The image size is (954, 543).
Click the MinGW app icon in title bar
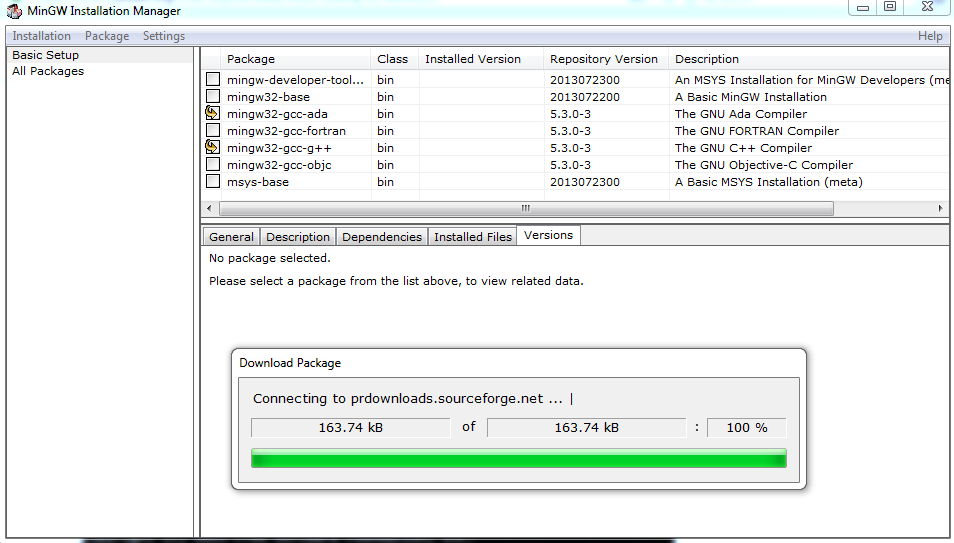pos(13,10)
